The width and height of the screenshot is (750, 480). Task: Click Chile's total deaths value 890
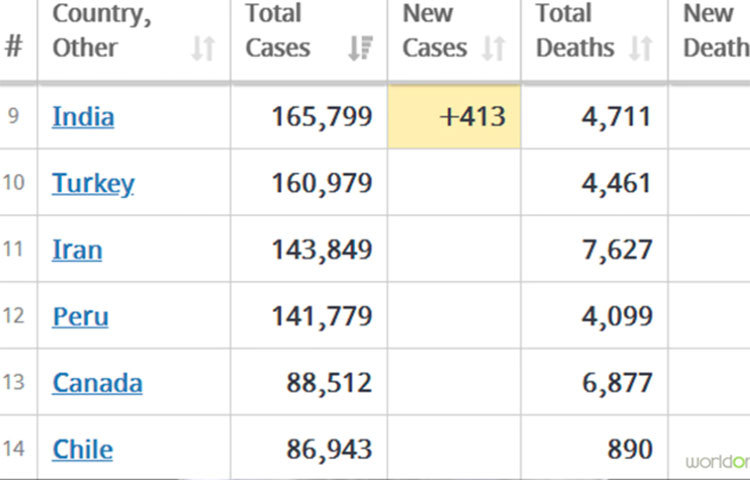coord(629,450)
